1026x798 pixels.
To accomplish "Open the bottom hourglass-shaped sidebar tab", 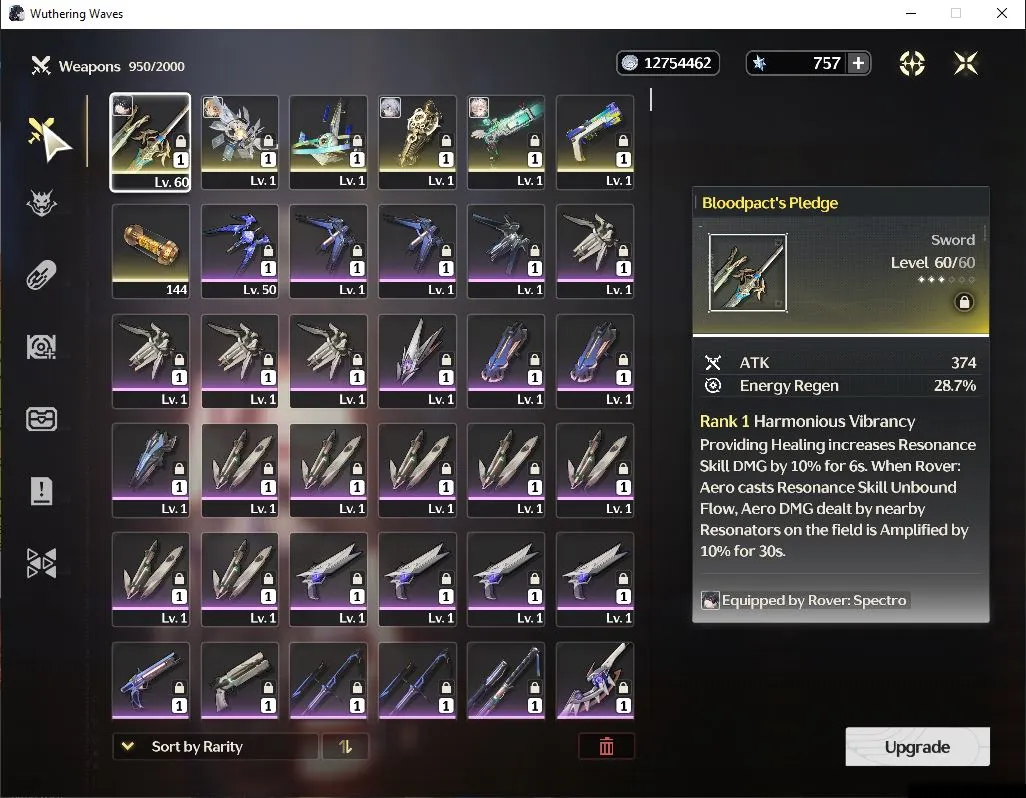I will coord(41,563).
